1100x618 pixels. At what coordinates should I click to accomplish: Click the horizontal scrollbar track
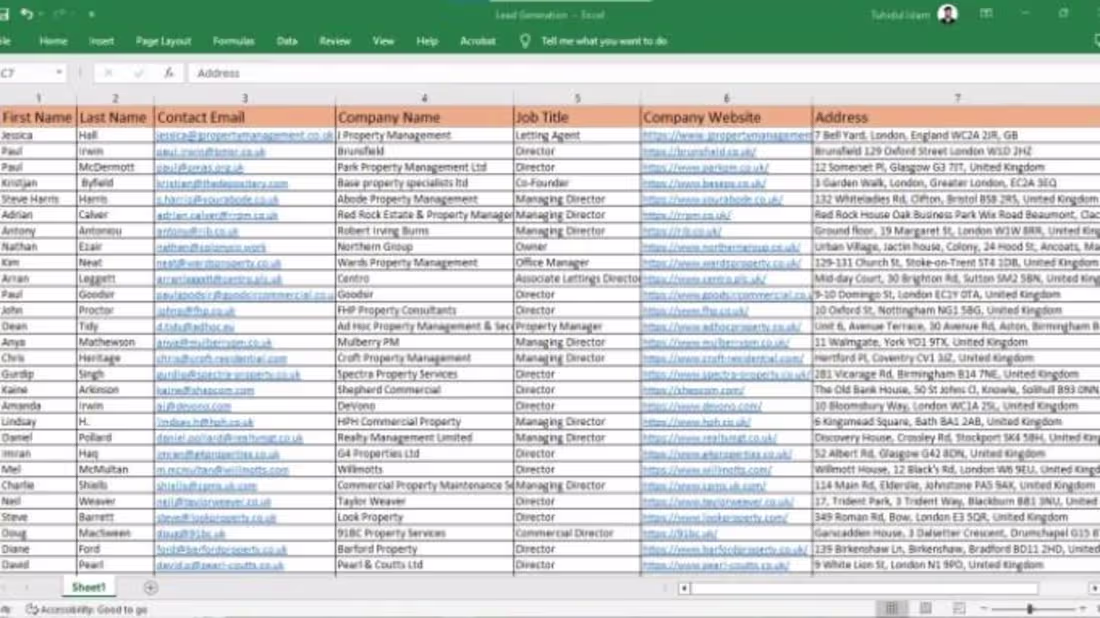tap(864, 588)
